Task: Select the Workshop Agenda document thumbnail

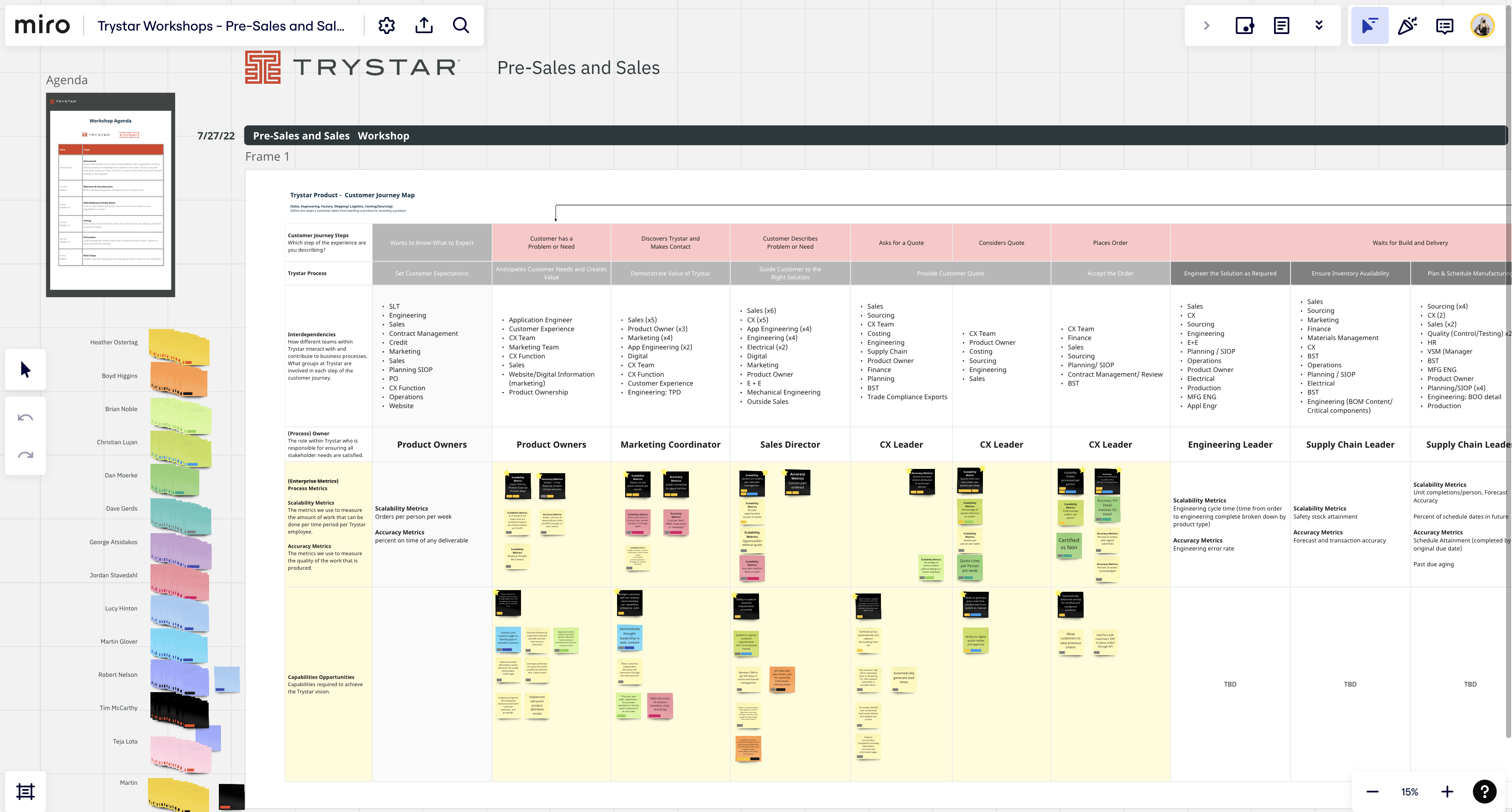Action: click(110, 194)
